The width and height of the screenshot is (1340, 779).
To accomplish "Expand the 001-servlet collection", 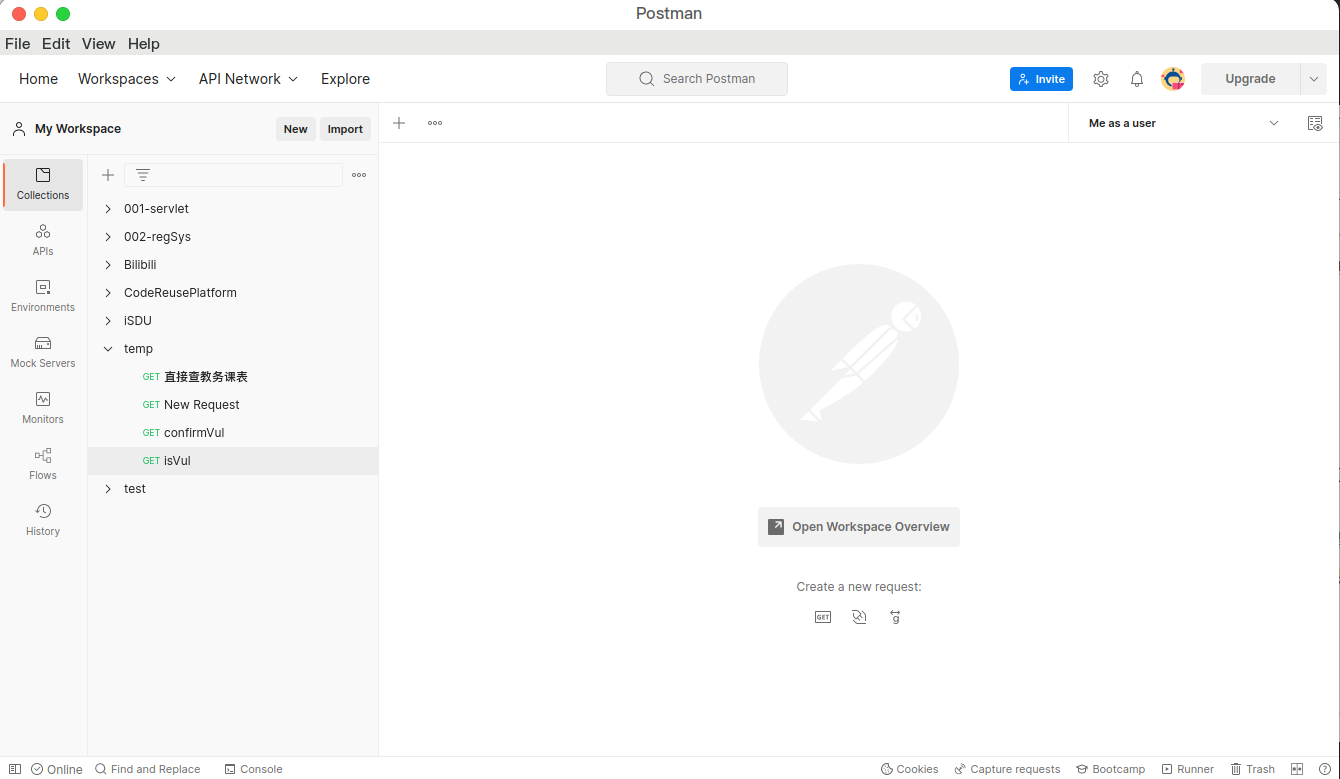I will click(x=108, y=209).
